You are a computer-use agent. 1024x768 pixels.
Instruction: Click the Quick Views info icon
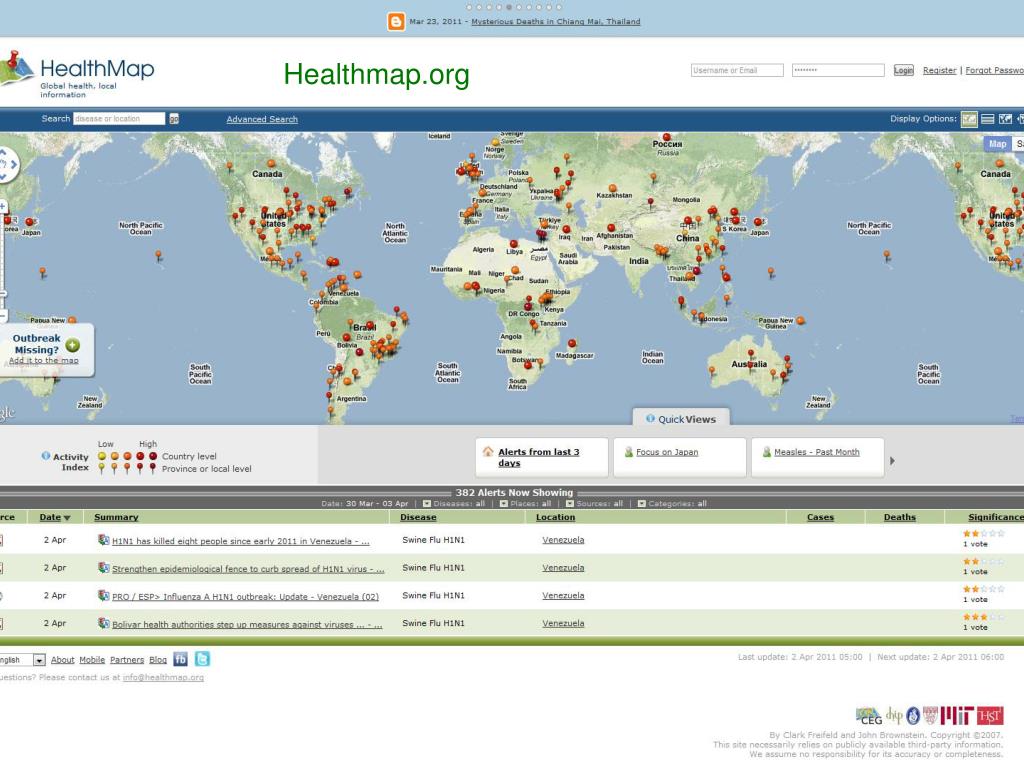click(x=650, y=419)
